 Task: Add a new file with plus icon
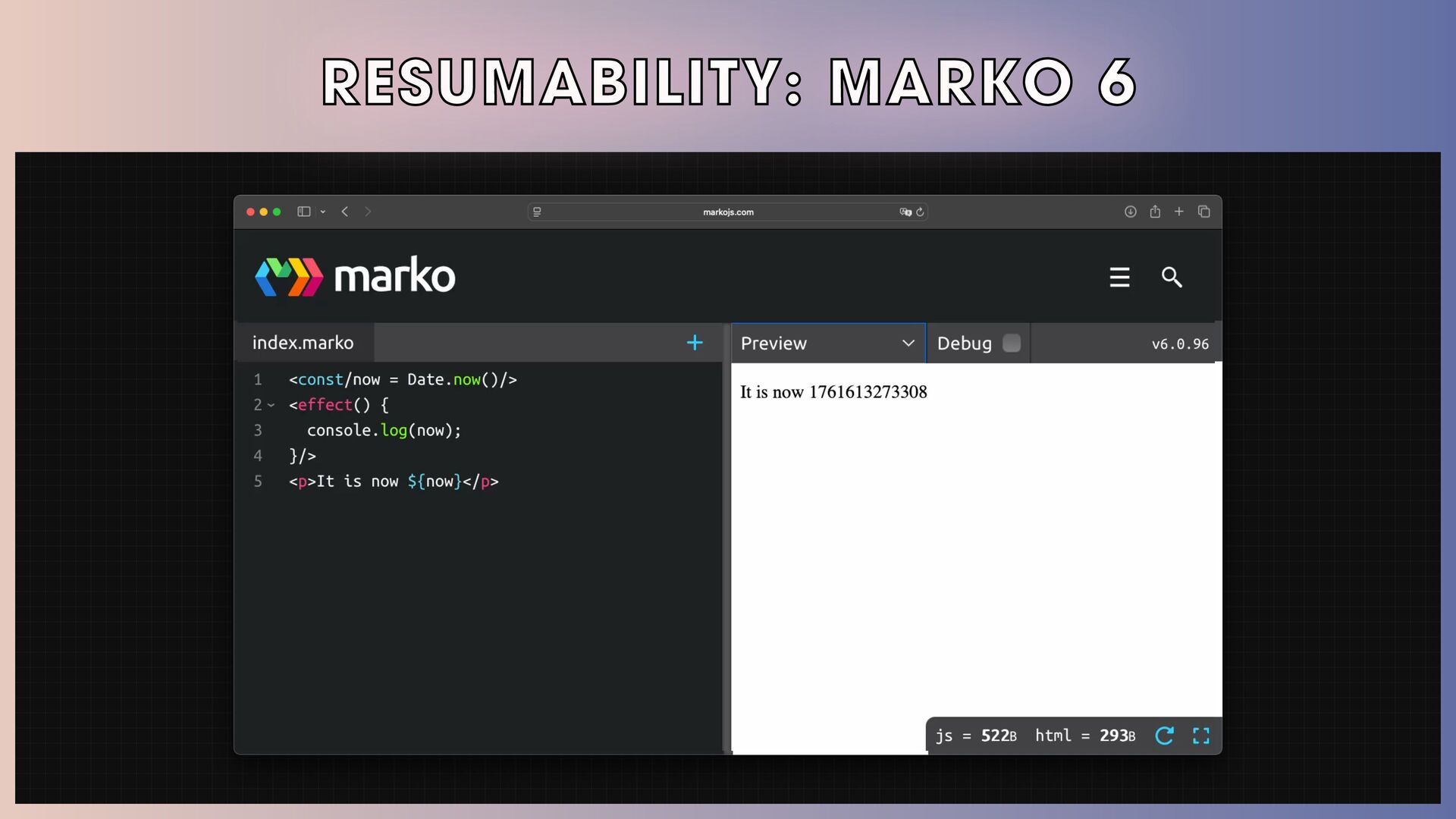694,343
